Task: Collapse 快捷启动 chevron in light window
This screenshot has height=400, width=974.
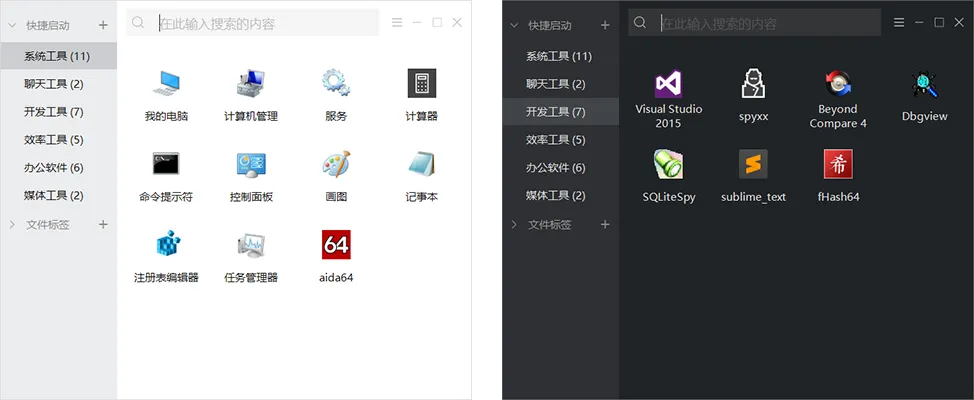Action: click(x=12, y=25)
